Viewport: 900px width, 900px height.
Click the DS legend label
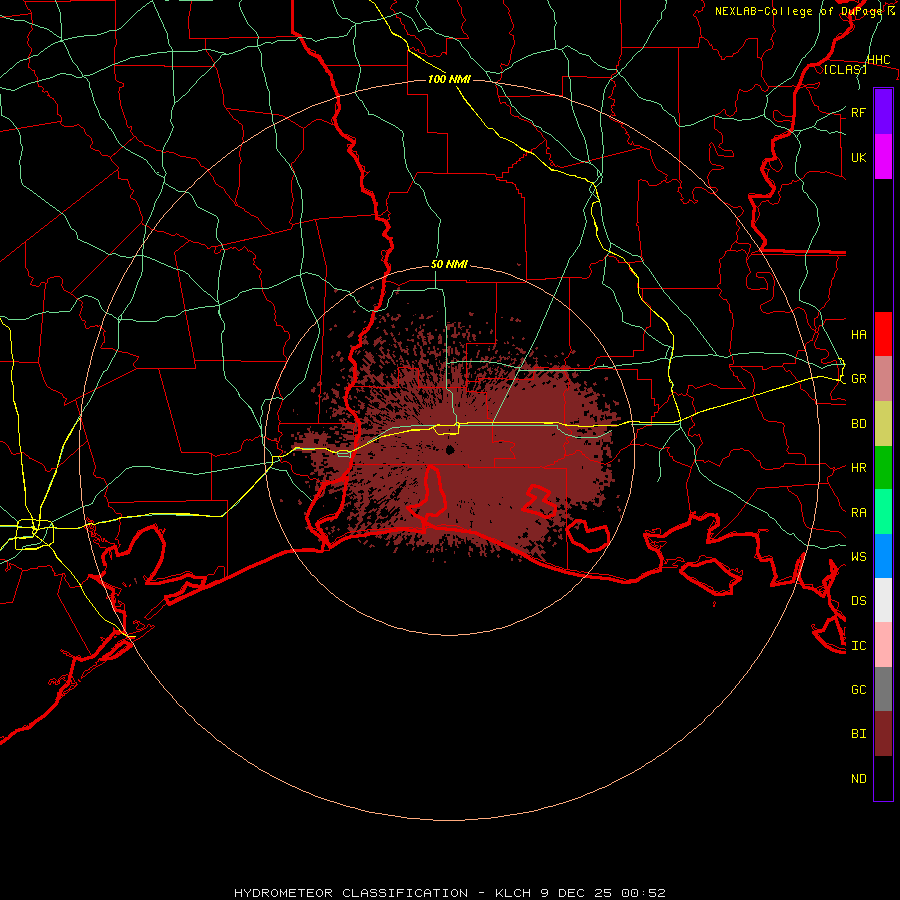coord(858,601)
